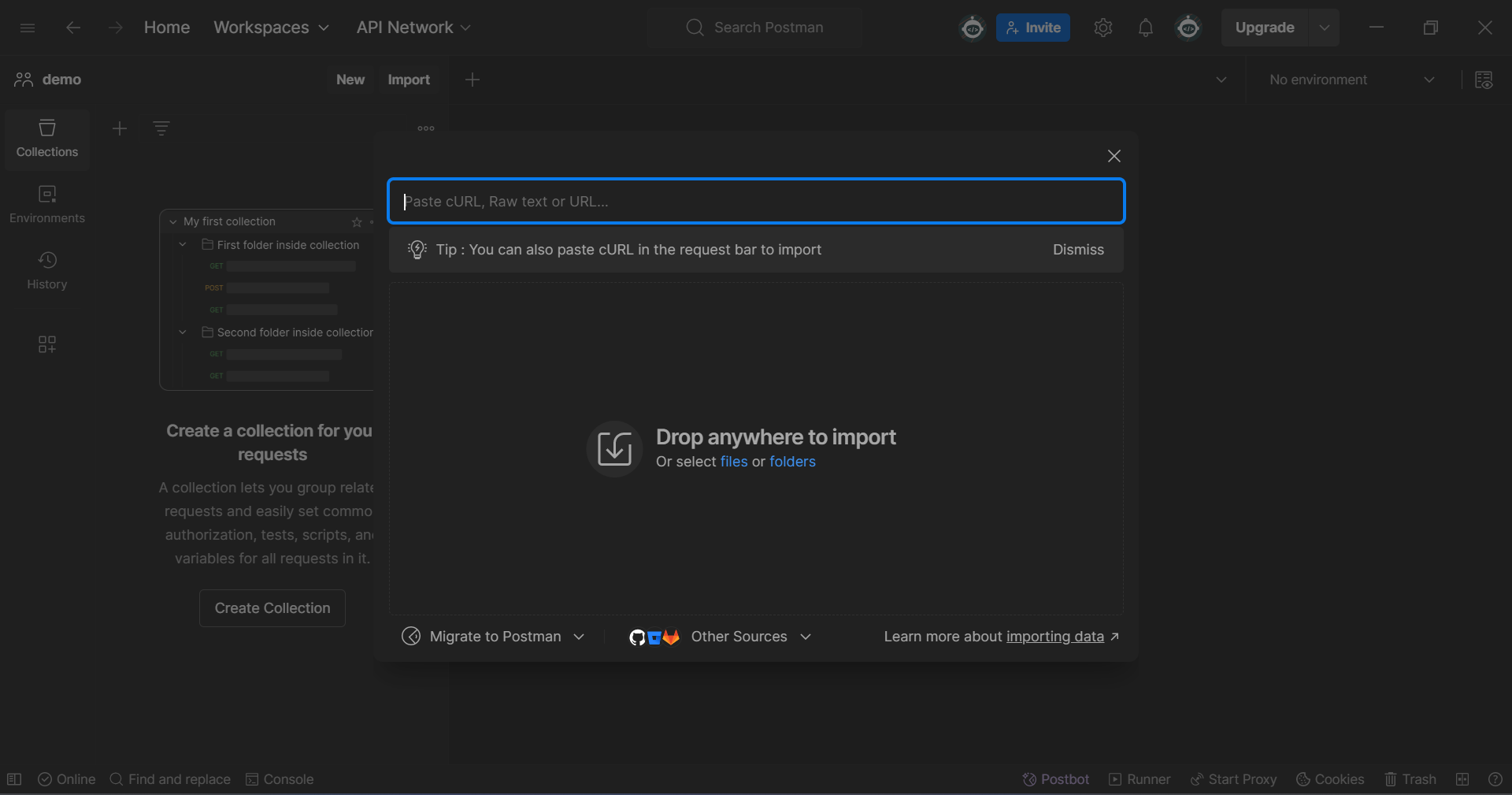Open the Console in the status bar
1512x795 pixels.
tap(280, 779)
